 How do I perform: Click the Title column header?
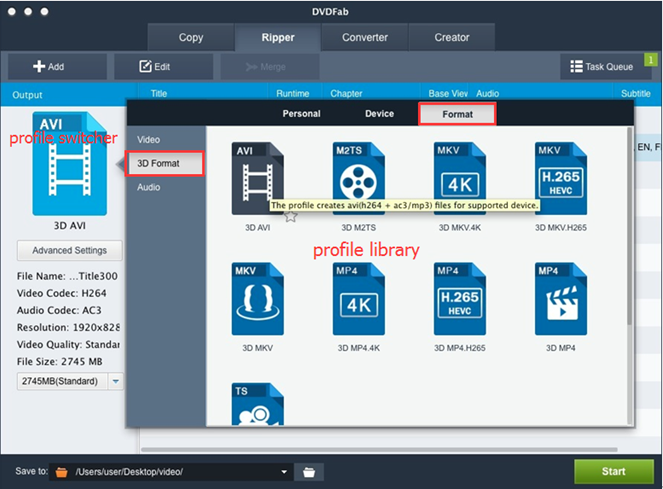pos(159,93)
